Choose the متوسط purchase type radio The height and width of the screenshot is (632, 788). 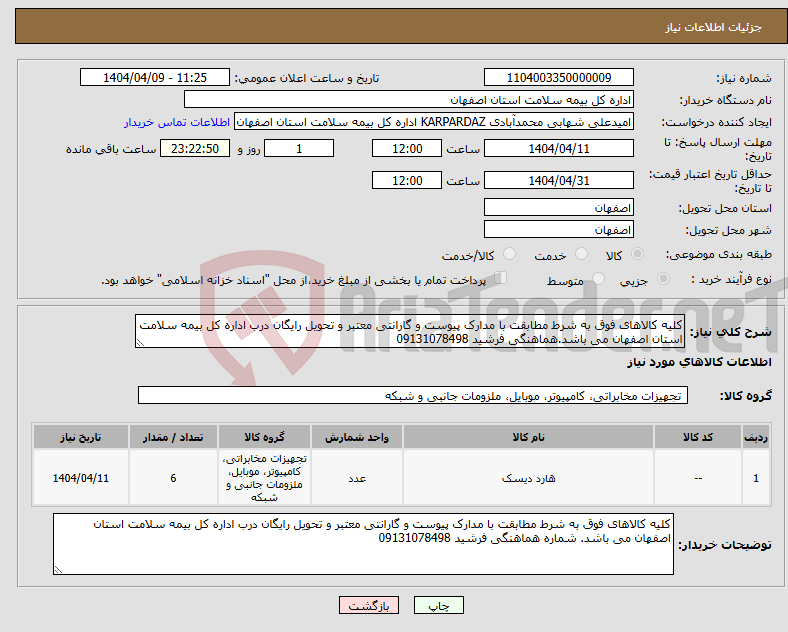pos(598,279)
